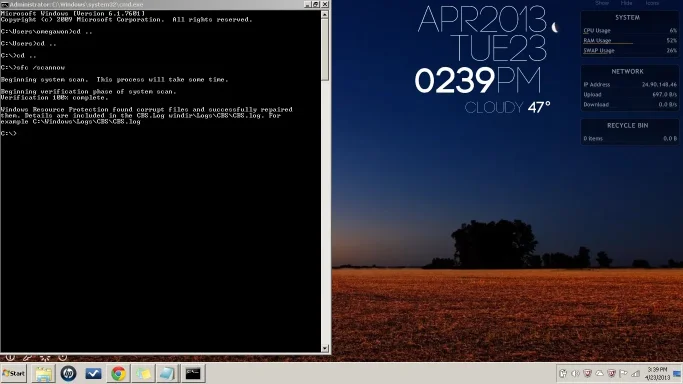Click the Download speed row
Viewport: 683px width, 384px height.
[630, 104]
